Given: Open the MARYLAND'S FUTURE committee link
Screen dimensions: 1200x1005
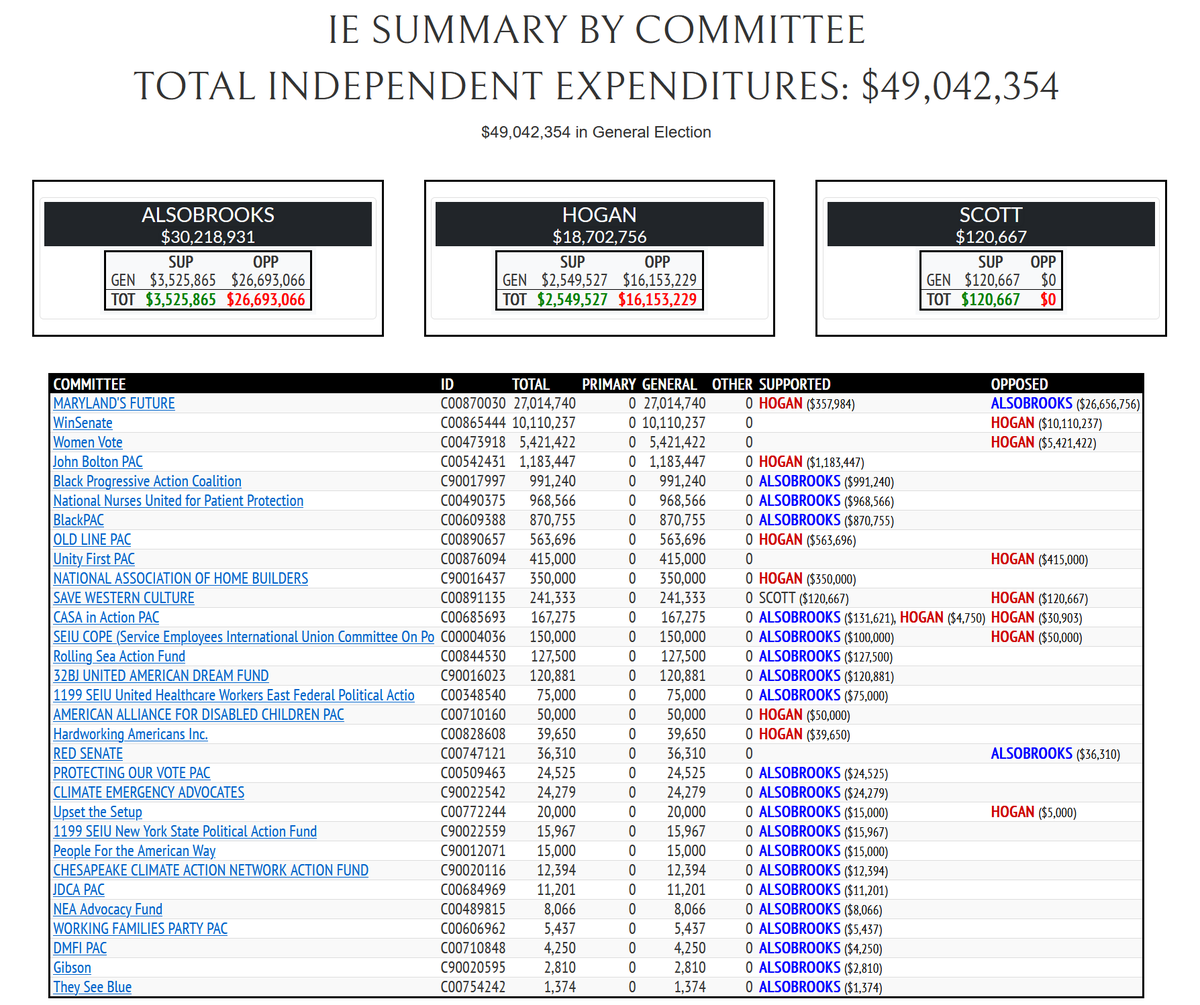Looking at the screenshot, I should click(x=114, y=403).
